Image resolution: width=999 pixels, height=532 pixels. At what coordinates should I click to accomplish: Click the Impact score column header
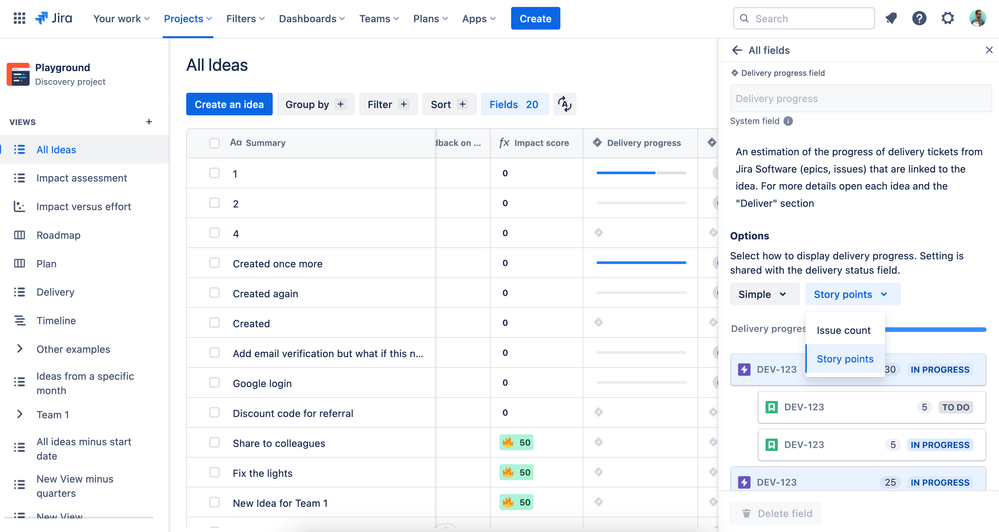pos(536,143)
